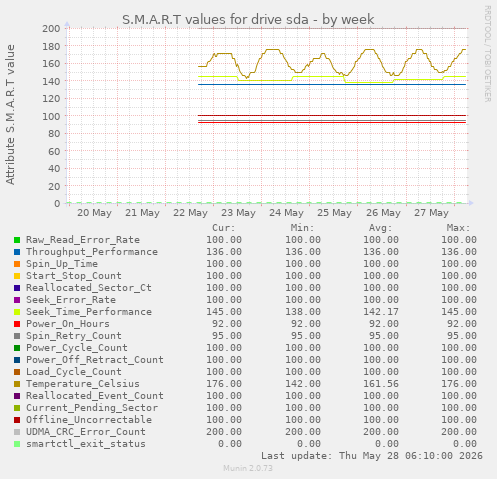Click the Power_On_Hours red legend swatch
The image size is (497, 479).
17,324
